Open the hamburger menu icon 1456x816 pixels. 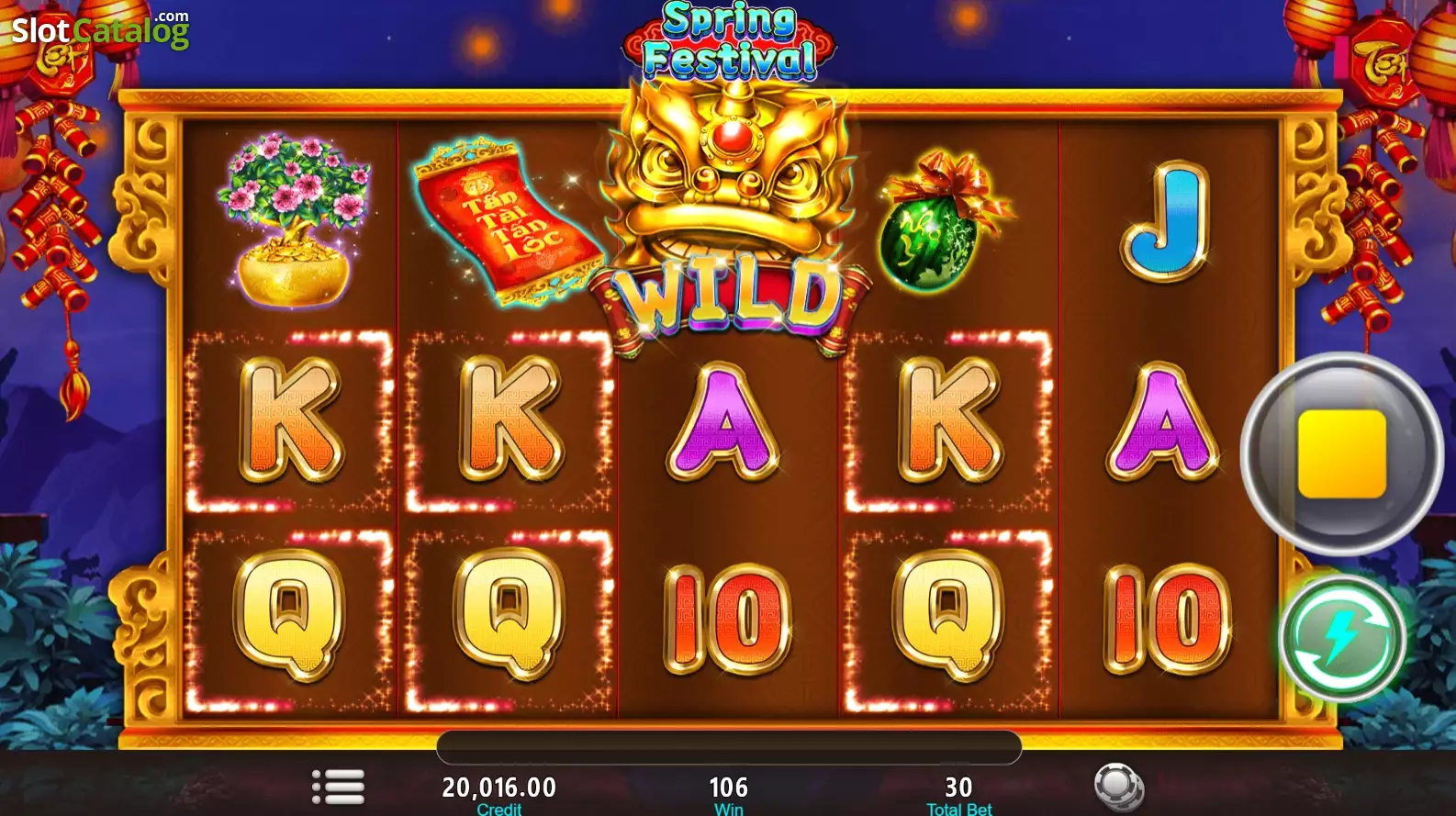tap(338, 787)
